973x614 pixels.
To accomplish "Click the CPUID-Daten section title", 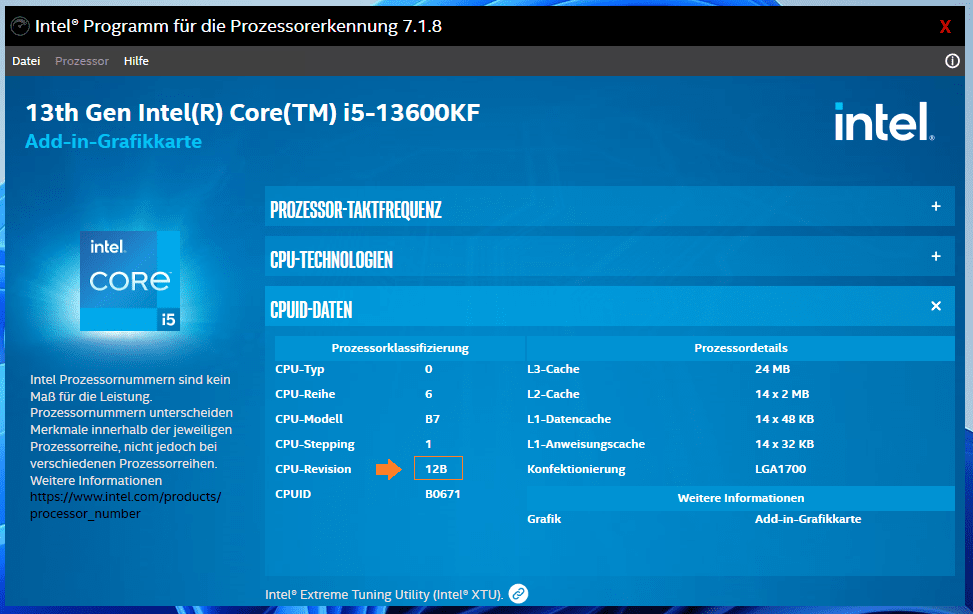I will tap(311, 310).
